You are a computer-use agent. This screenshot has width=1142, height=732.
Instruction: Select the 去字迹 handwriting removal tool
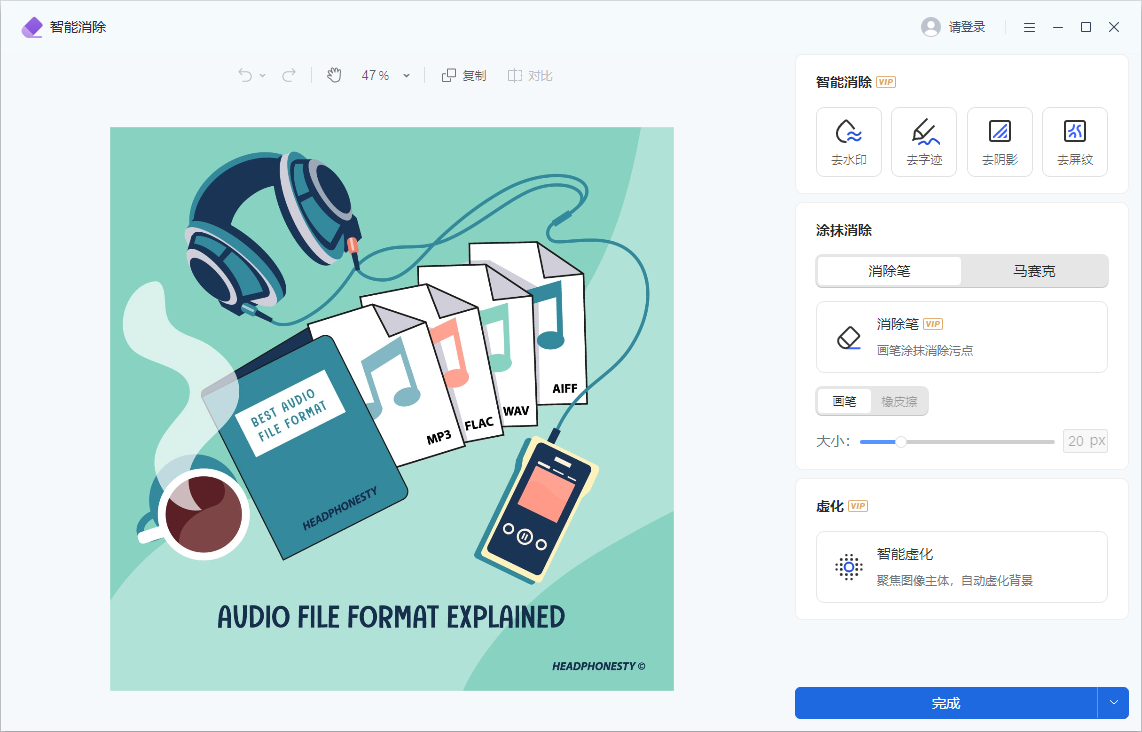pyautogui.click(x=923, y=141)
